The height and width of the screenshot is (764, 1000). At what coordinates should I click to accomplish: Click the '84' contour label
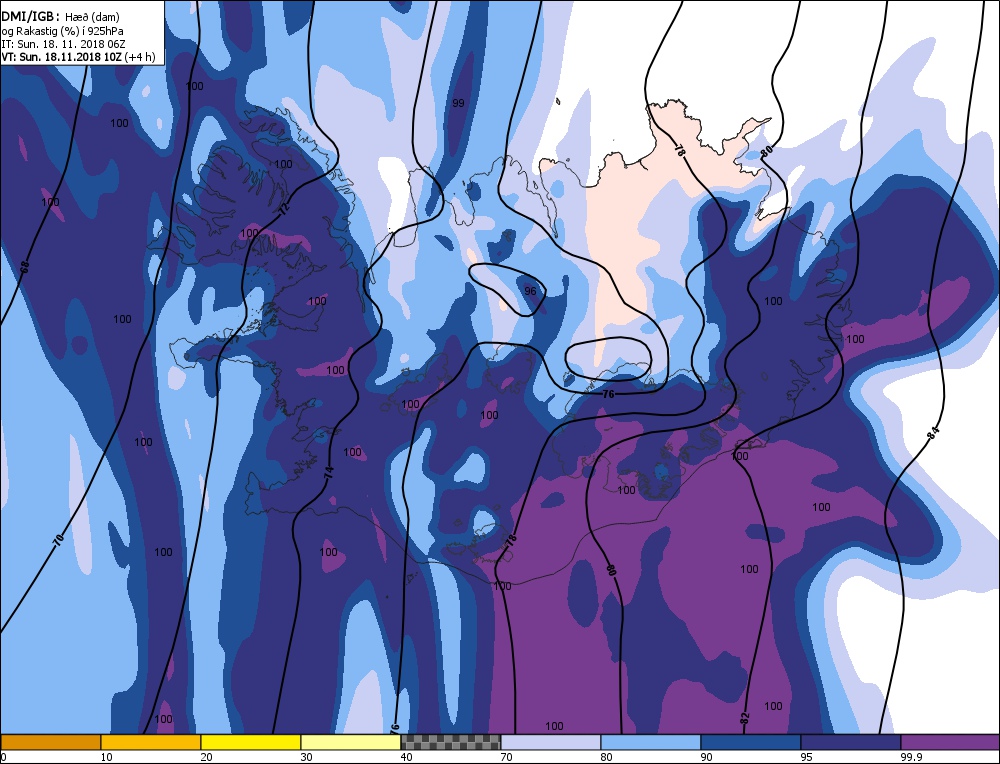click(x=933, y=434)
